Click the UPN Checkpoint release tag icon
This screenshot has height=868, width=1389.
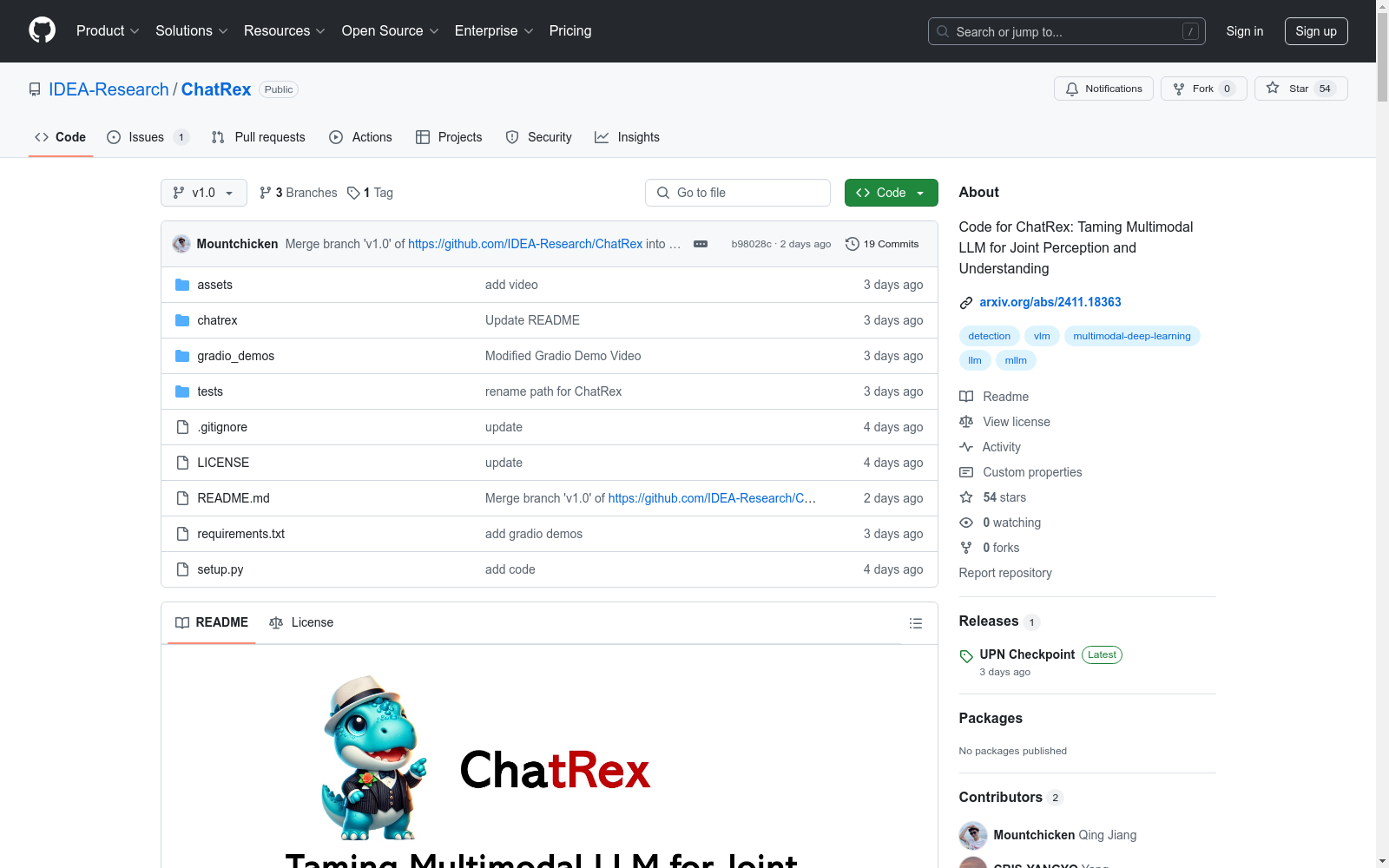(x=966, y=656)
